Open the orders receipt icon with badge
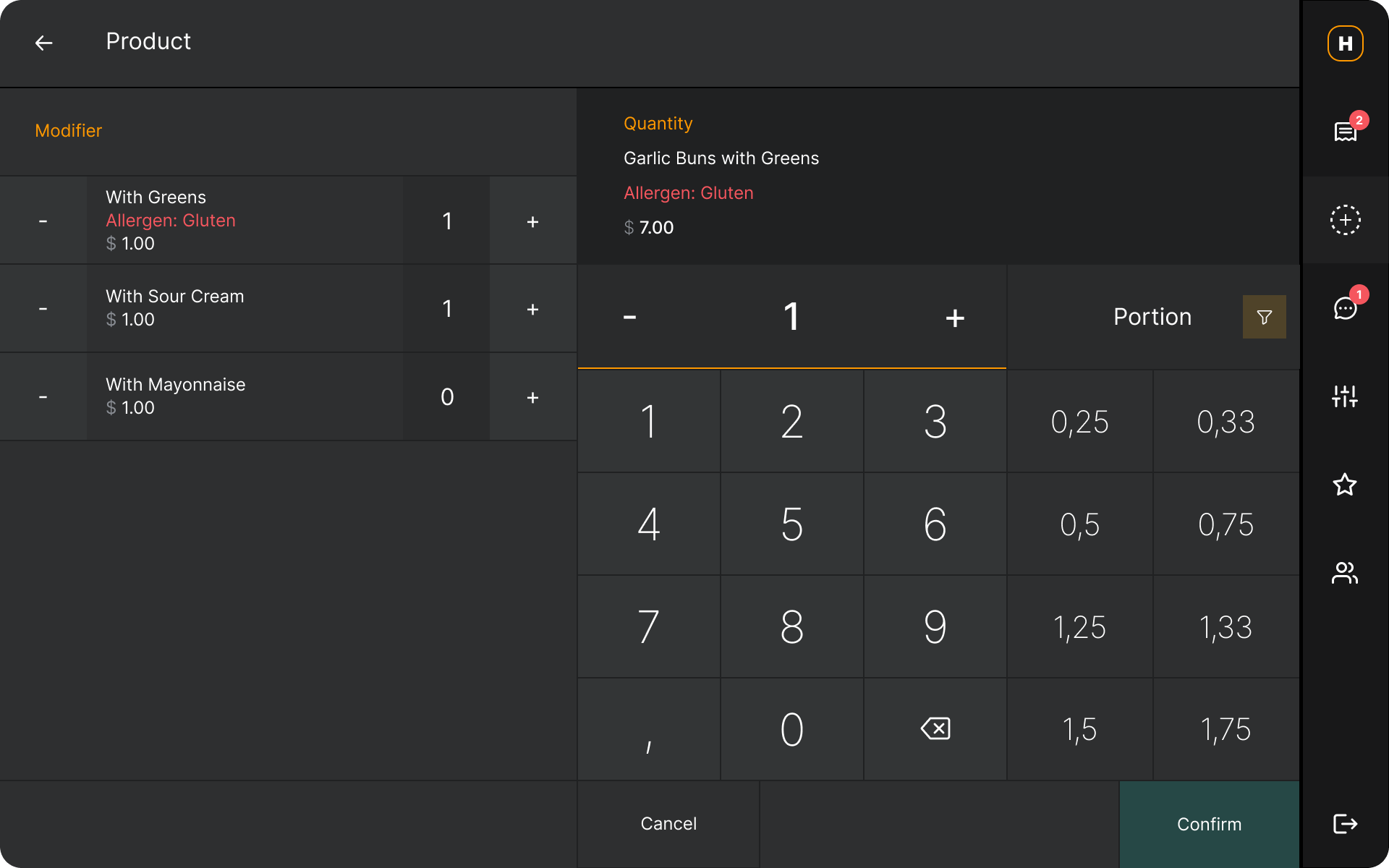 click(1346, 132)
